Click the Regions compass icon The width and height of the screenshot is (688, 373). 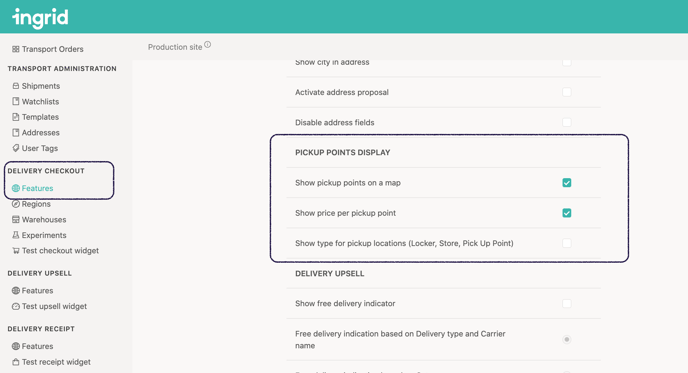point(16,204)
